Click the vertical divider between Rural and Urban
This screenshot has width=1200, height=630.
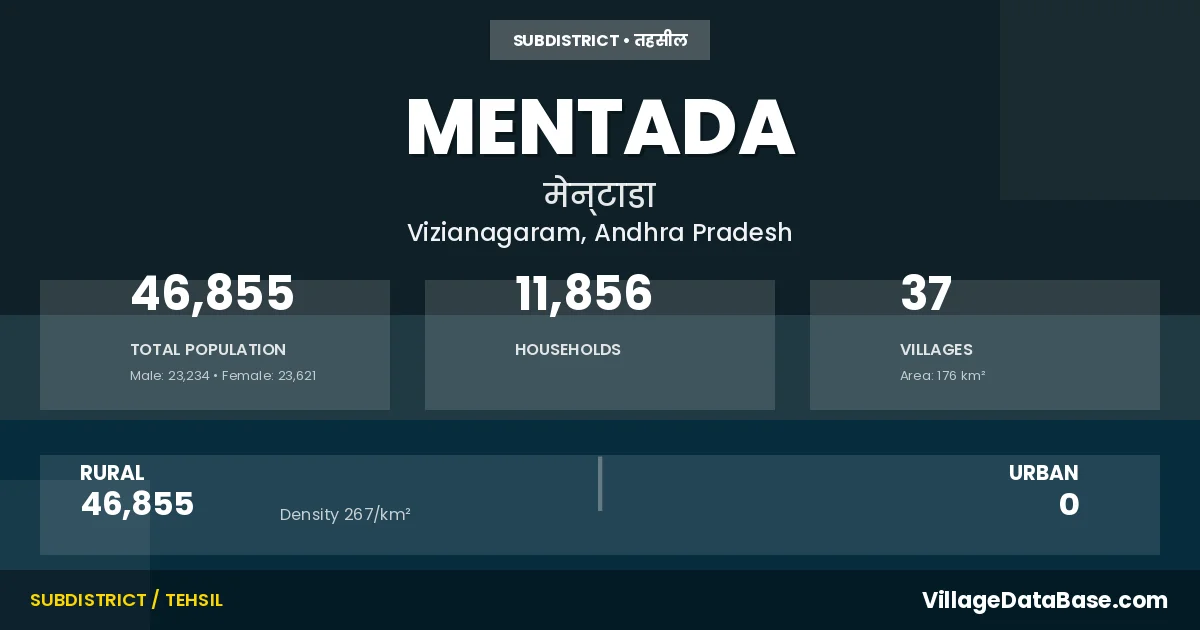pos(600,484)
